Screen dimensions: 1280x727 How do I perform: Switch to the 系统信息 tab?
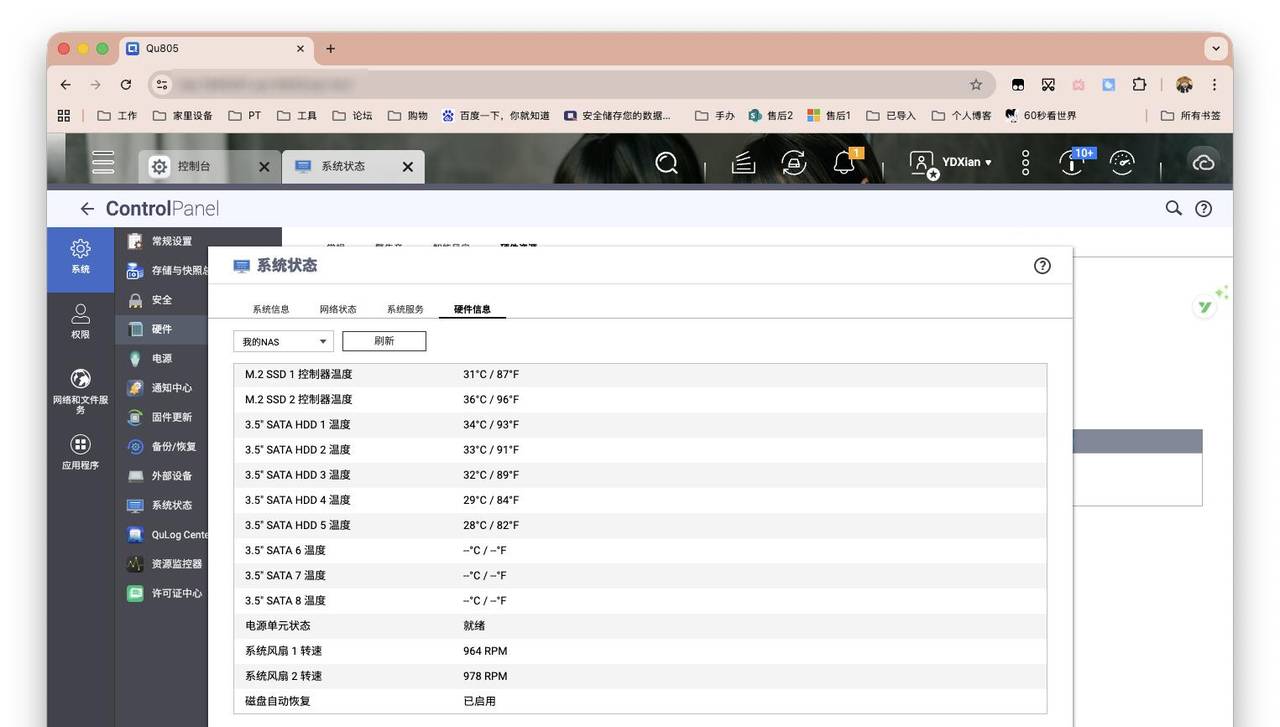click(271, 310)
